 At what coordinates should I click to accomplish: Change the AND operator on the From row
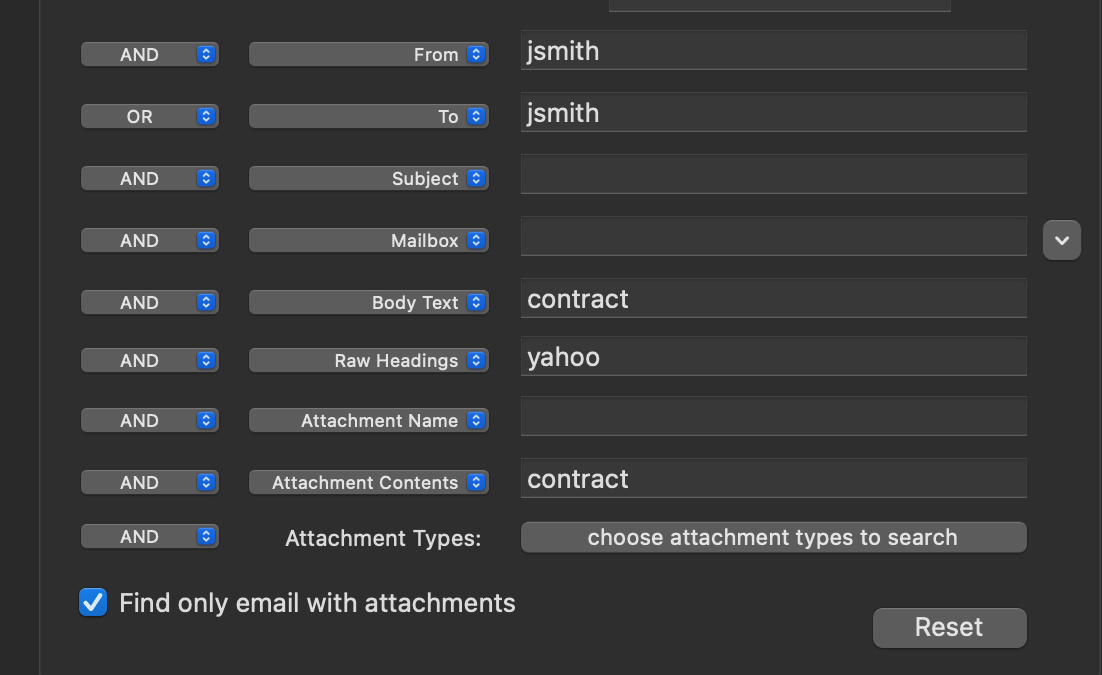pyautogui.click(x=150, y=55)
